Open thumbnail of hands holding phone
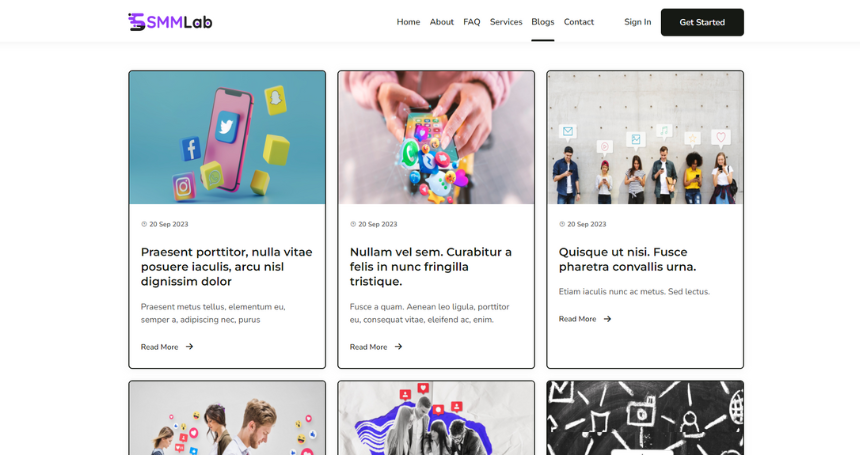The width and height of the screenshot is (860, 455). click(x=436, y=138)
